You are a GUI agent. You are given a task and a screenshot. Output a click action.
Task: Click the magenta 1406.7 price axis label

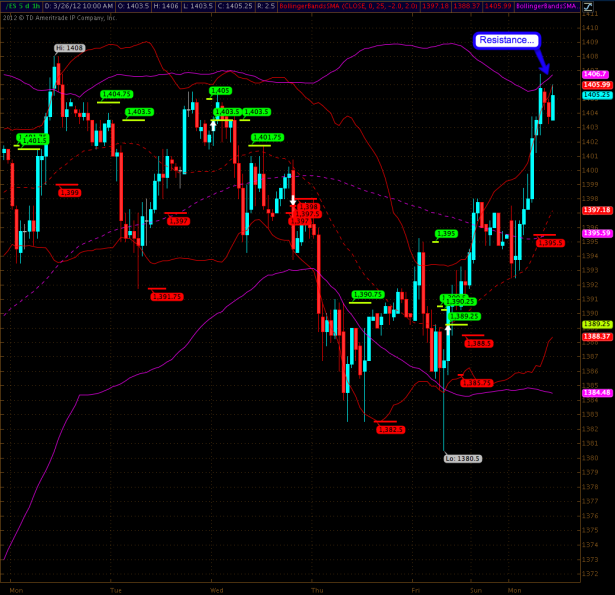pyautogui.click(x=595, y=74)
